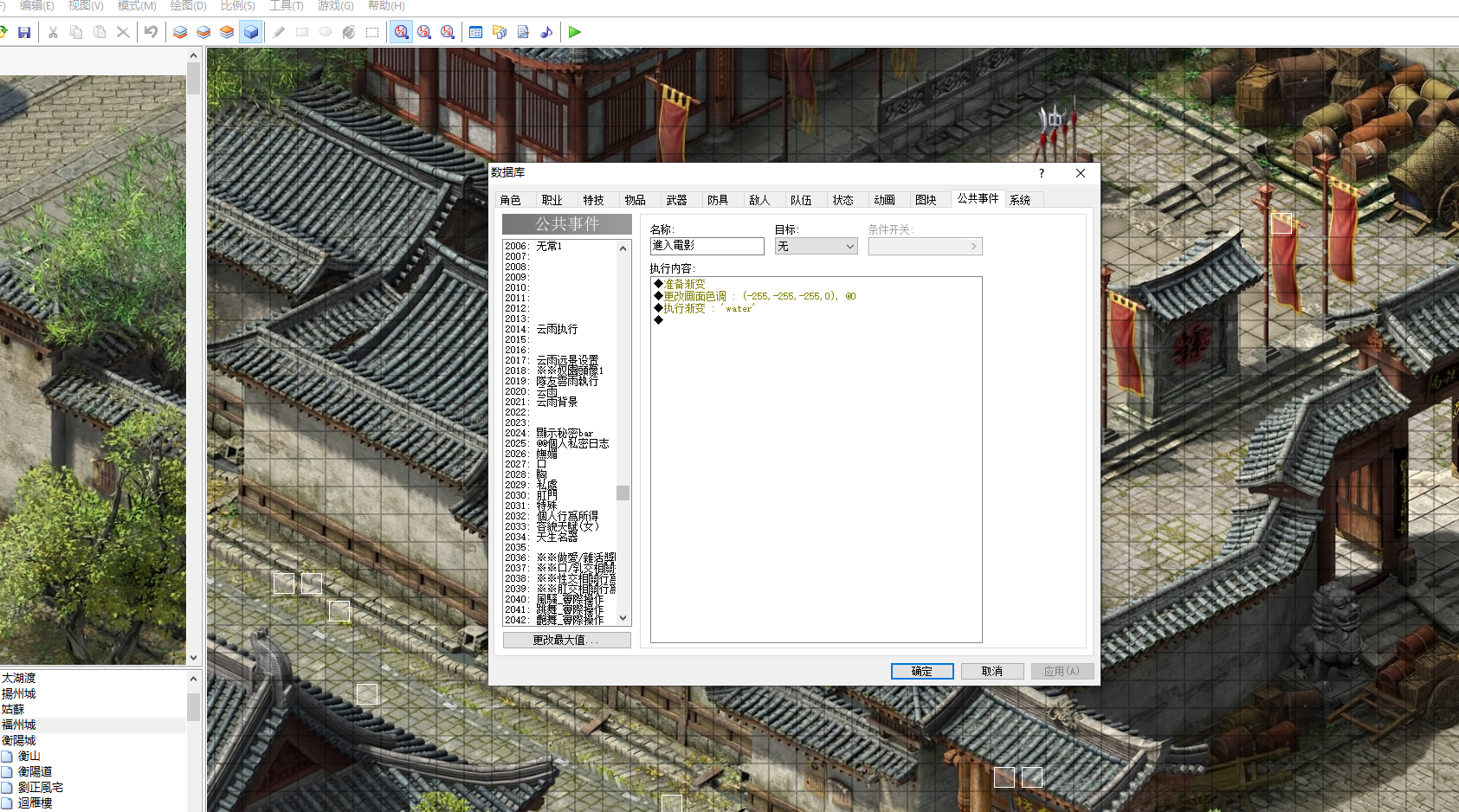Choose the pencil drawing tool

pos(279,32)
